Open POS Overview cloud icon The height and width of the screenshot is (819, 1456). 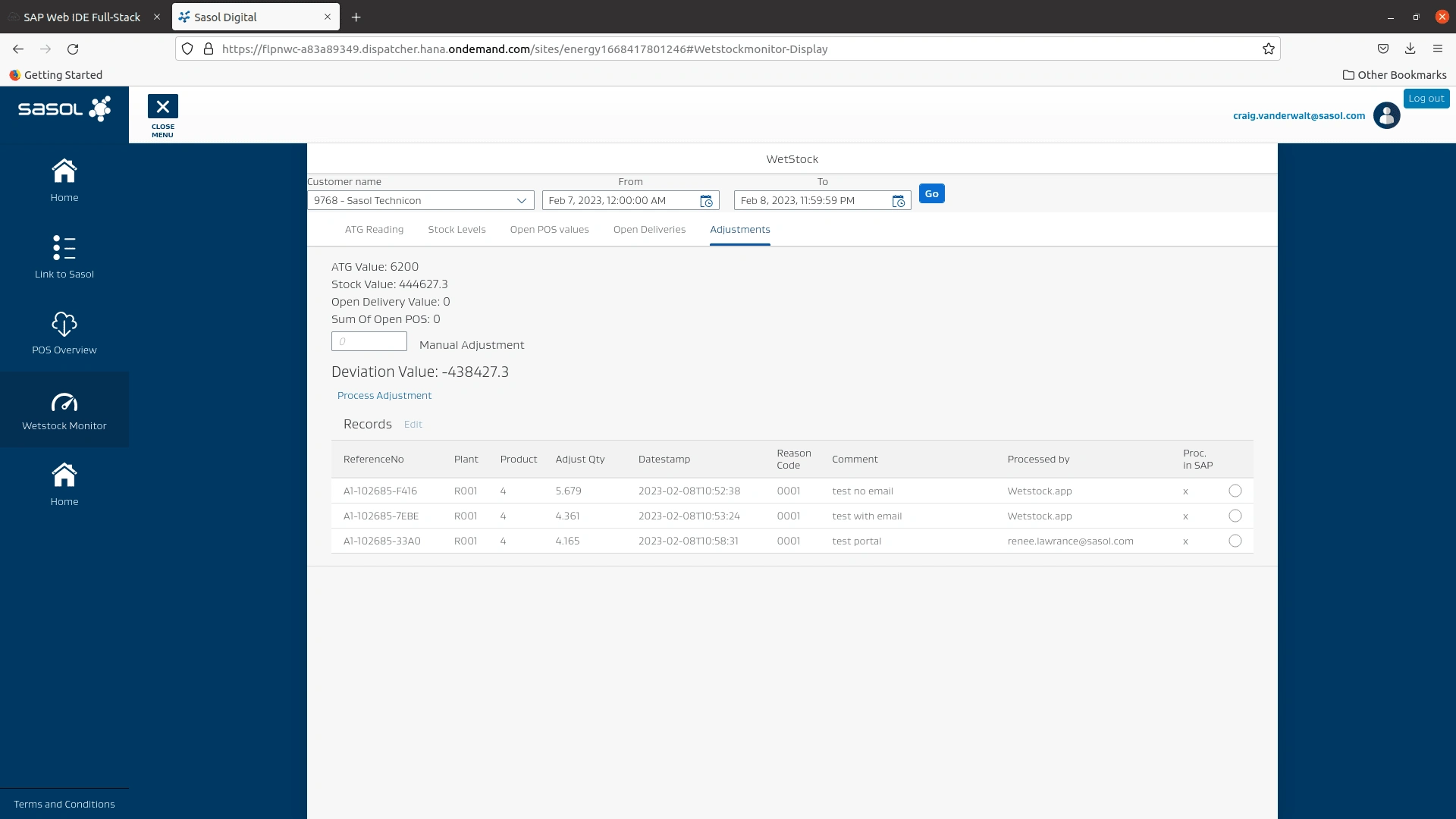pyautogui.click(x=64, y=325)
